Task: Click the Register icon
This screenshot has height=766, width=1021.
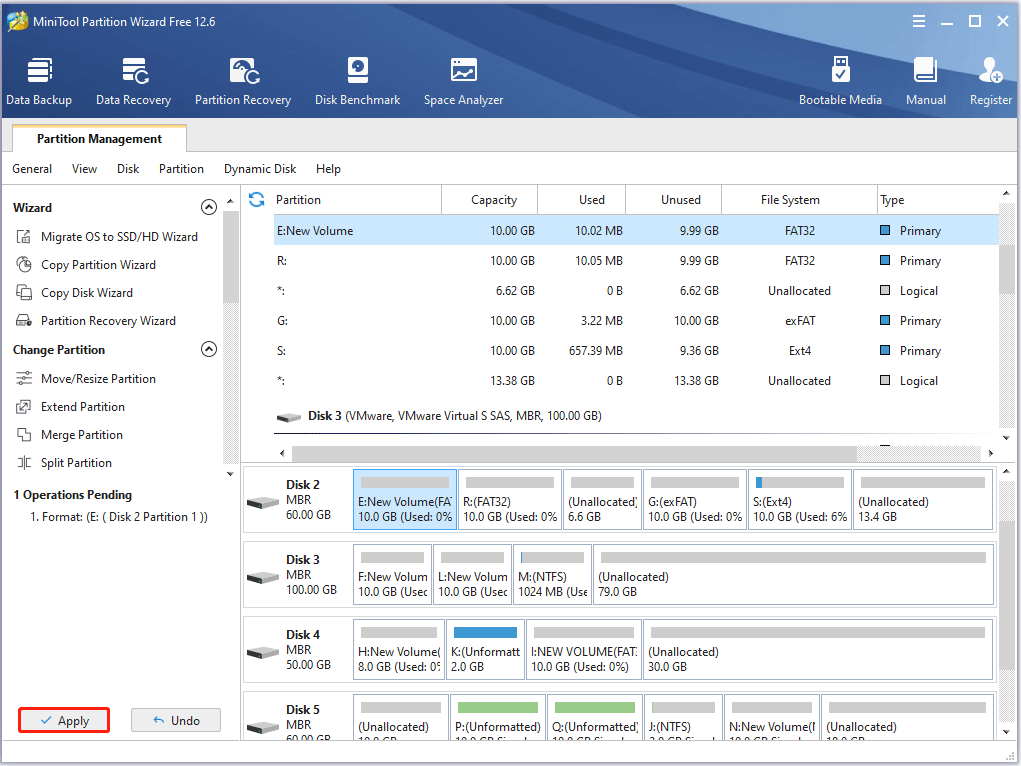Action: click(x=990, y=81)
